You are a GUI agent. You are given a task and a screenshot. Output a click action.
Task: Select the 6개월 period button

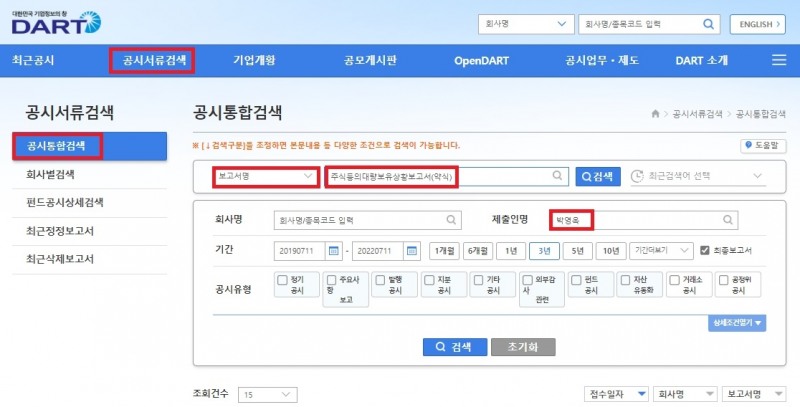click(x=478, y=250)
